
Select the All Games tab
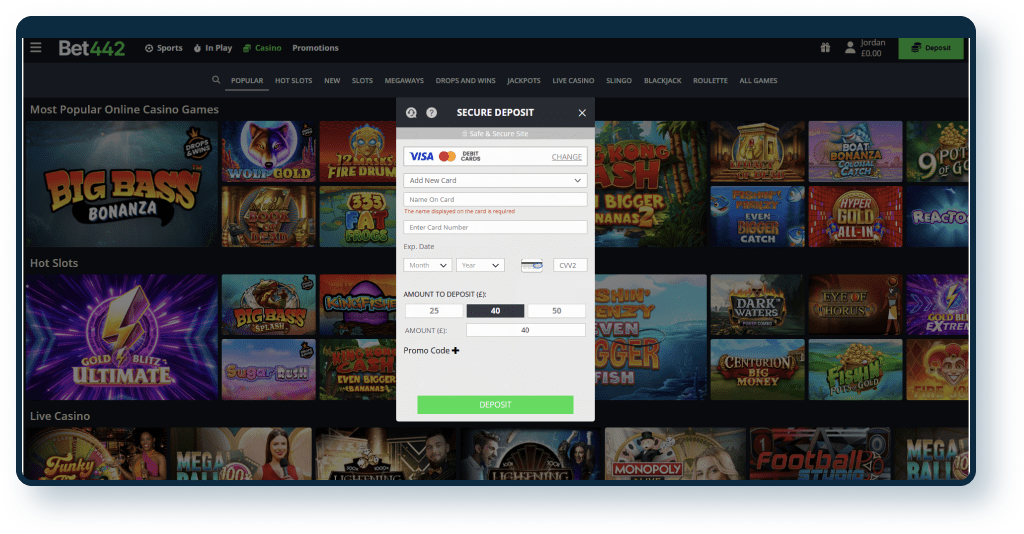758,80
